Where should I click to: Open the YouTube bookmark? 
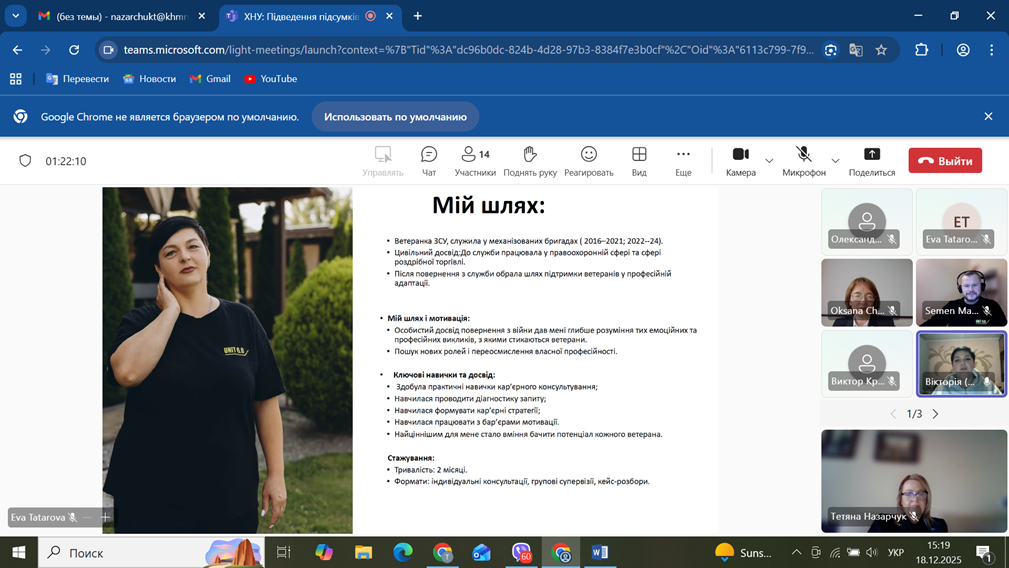270,79
